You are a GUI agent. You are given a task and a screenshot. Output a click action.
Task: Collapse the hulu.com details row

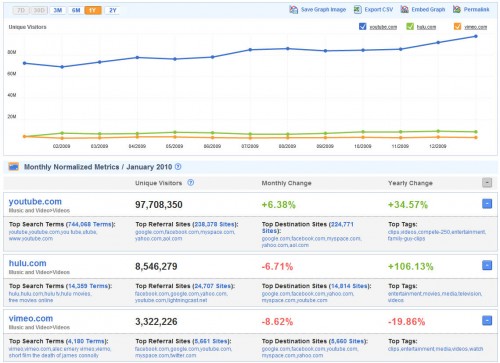487,265
